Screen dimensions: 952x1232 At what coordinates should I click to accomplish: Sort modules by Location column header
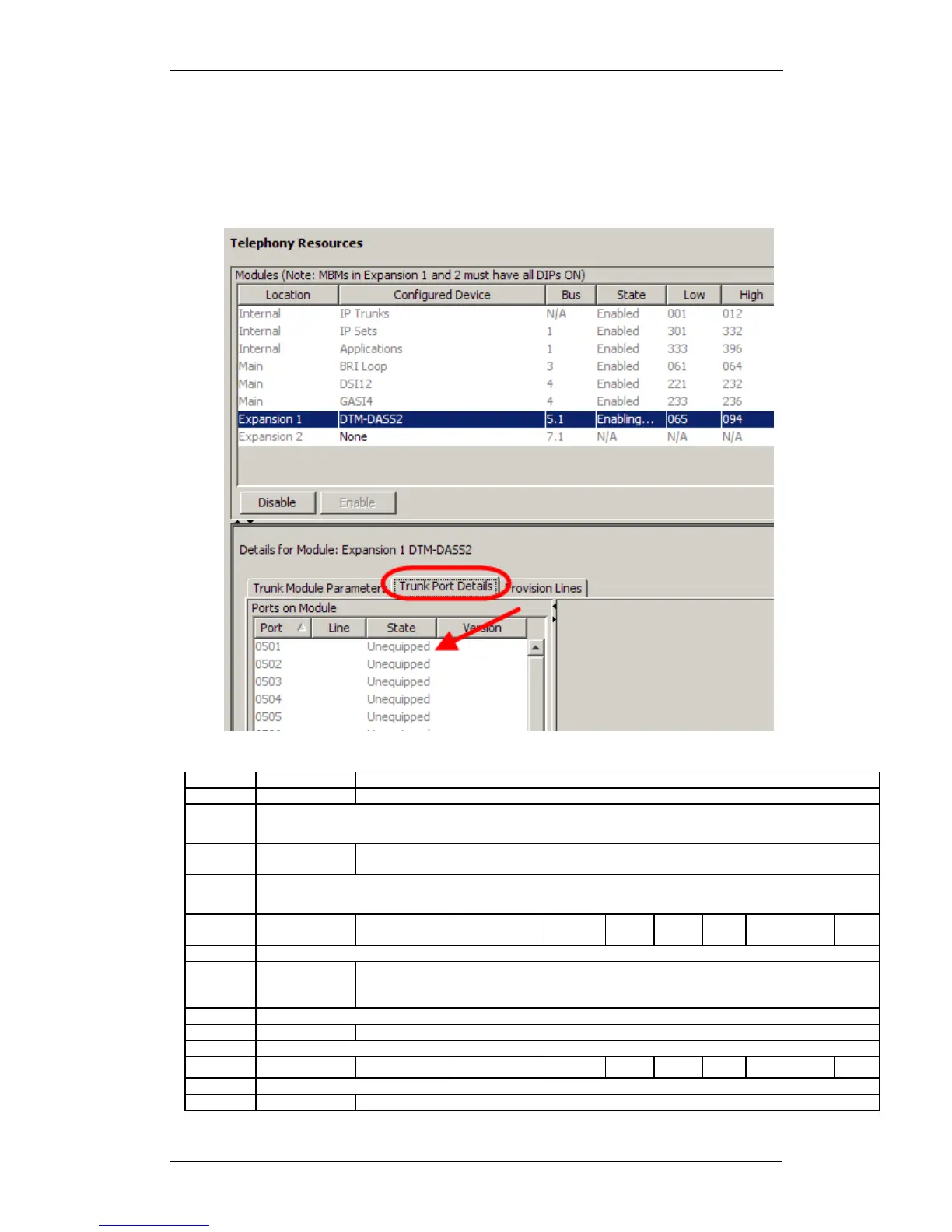coord(288,295)
